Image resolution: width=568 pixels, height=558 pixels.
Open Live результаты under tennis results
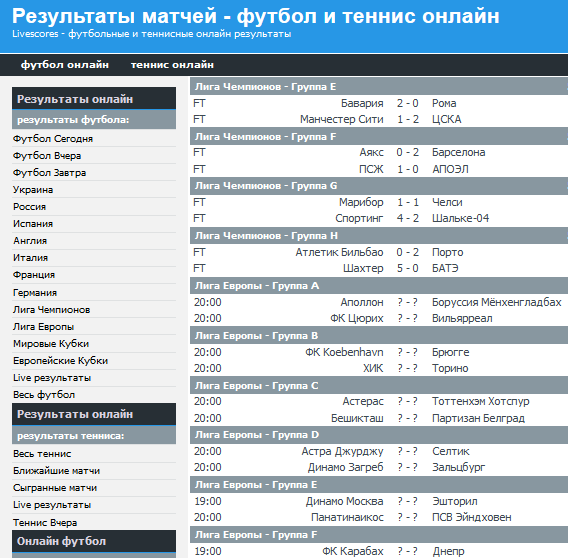point(52,505)
